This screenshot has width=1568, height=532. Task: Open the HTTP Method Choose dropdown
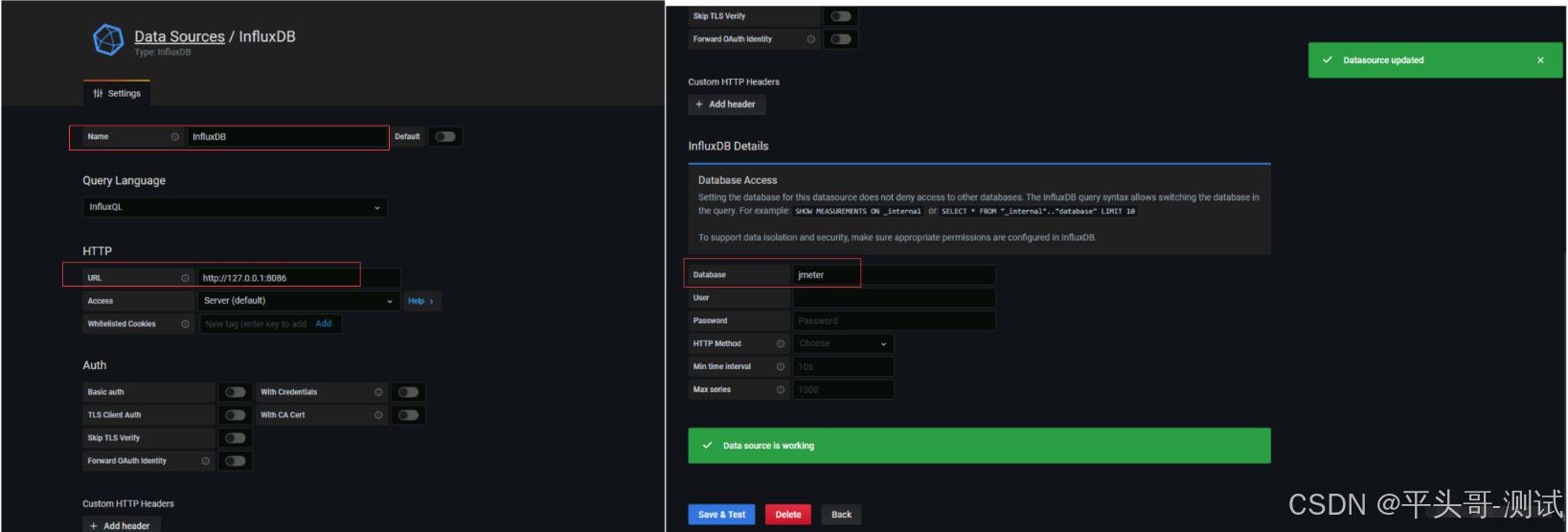(x=843, y=343)
